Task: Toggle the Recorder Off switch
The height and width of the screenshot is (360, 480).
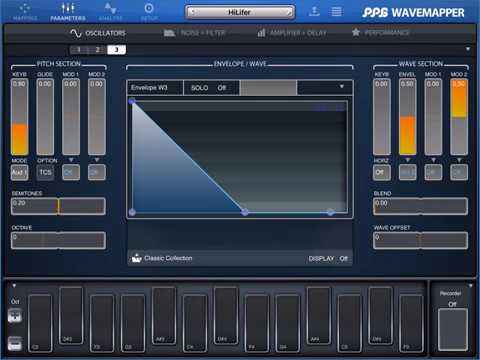Action: click(x=452, y=304)
